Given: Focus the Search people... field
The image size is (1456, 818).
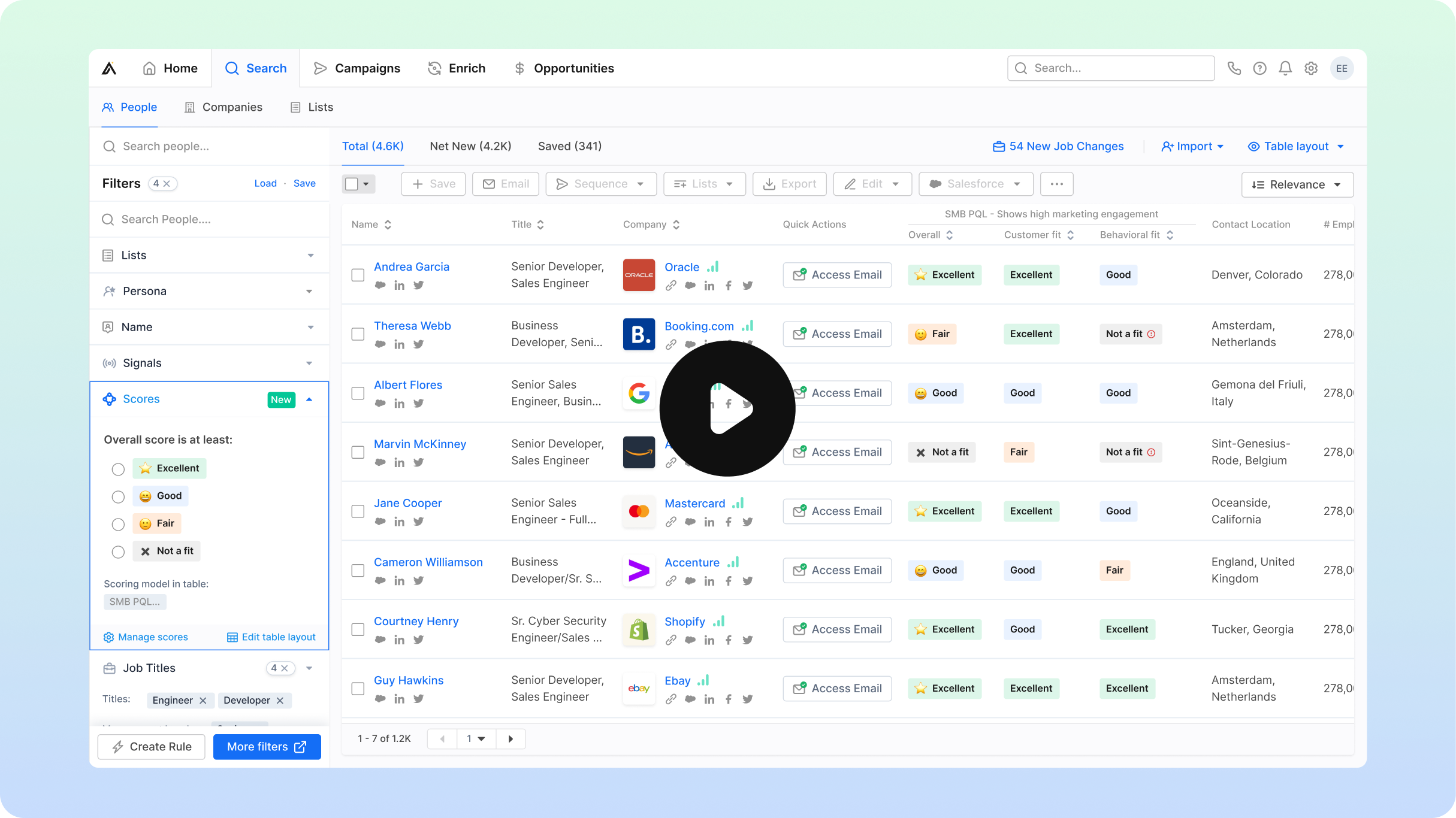Looking at the screenshot, I should [x=209, y=146].
